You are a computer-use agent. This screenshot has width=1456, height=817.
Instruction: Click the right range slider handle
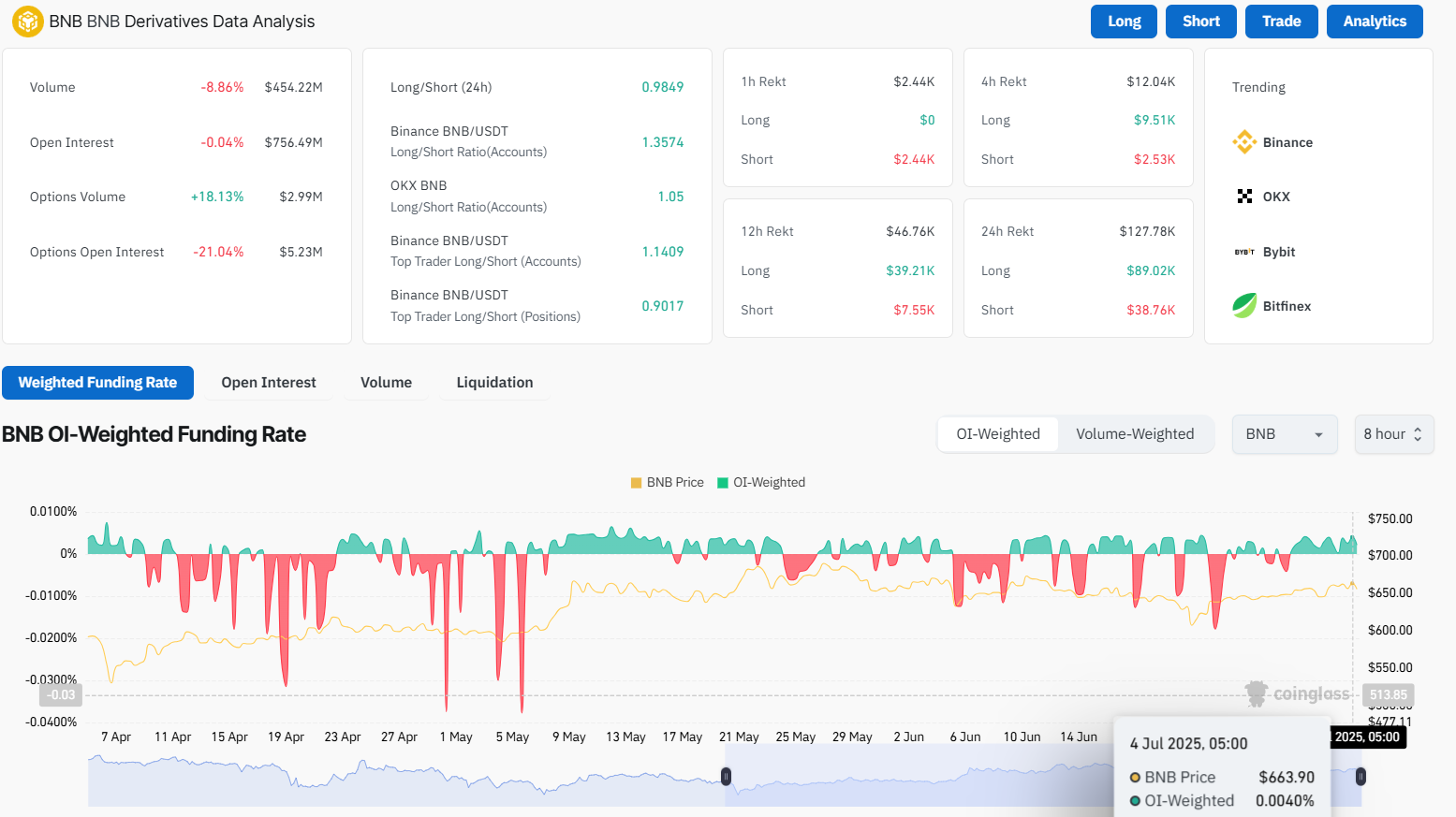pos(1360,776)
